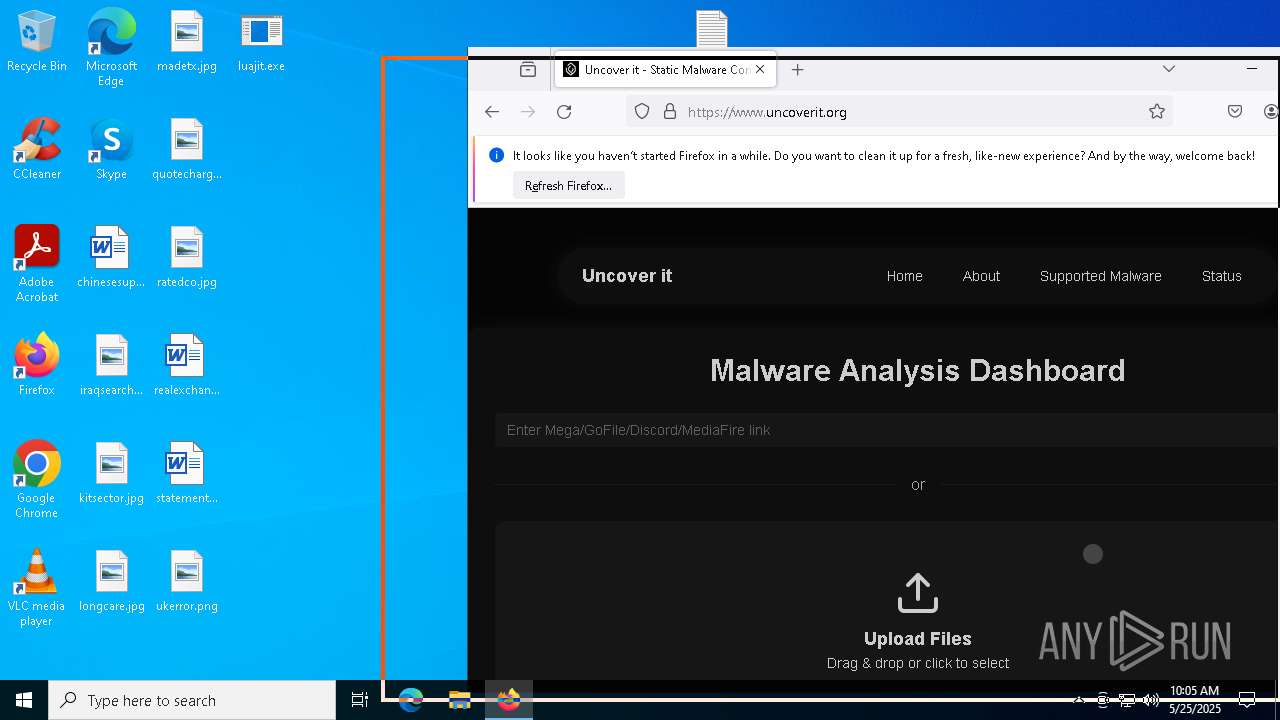
Task: Open the volume control in tray
Action: tap(1151, 700)
